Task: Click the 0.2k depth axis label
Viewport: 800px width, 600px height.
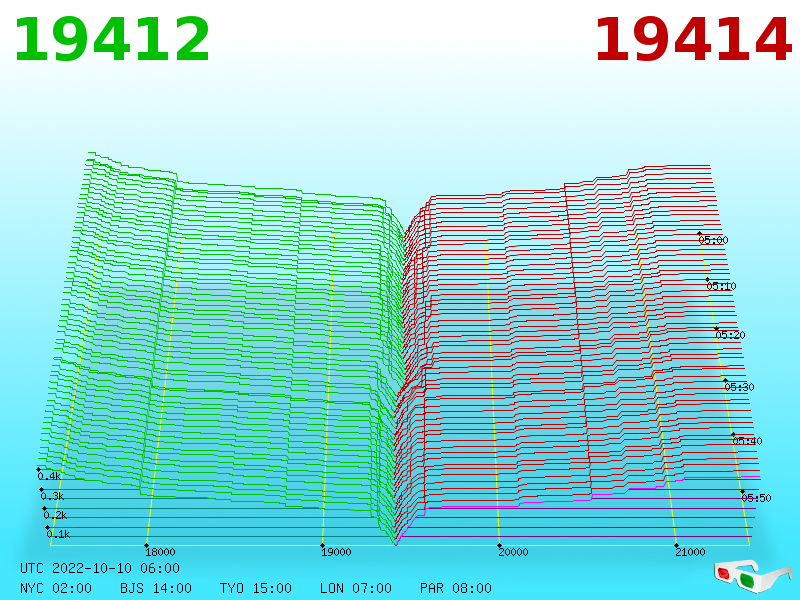Action: [55, 515]
